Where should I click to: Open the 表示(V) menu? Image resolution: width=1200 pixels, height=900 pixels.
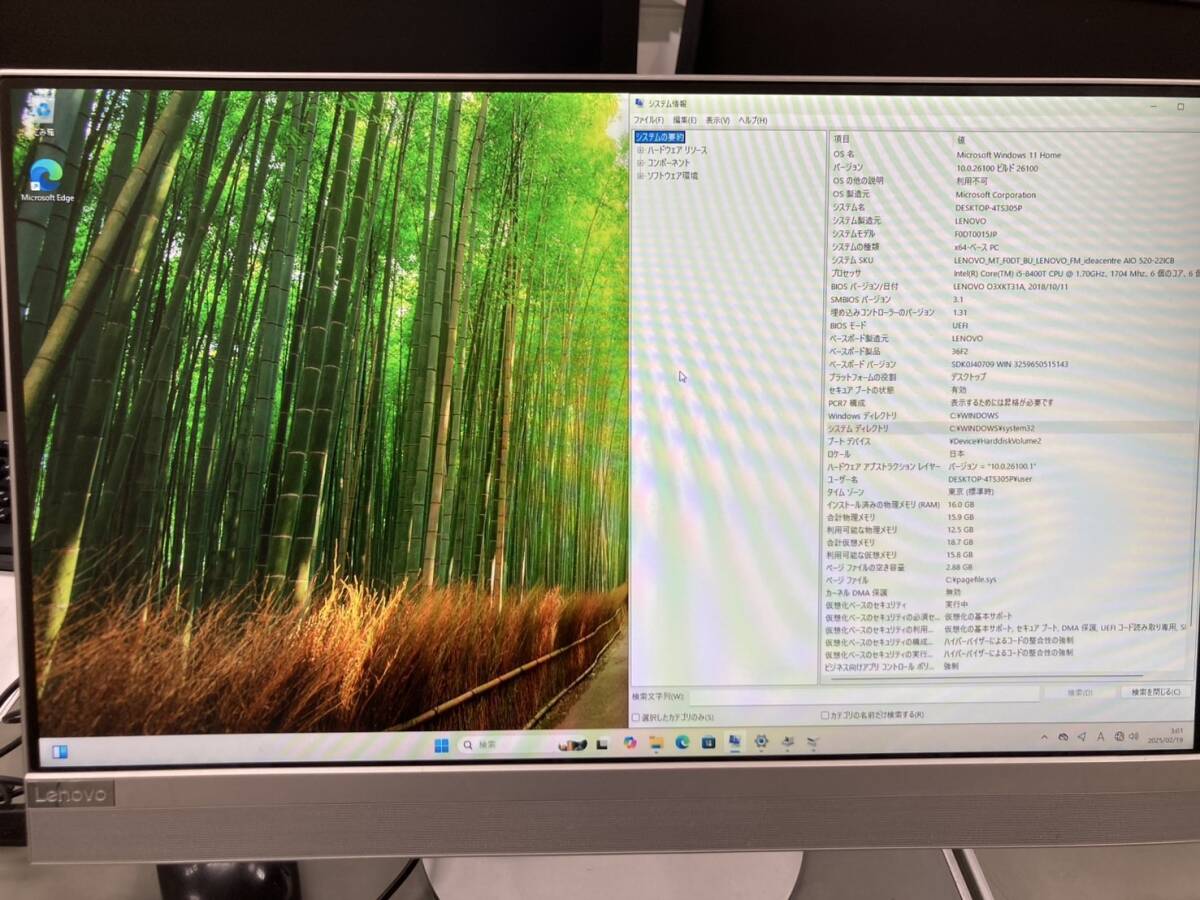(x=718, y=120)
